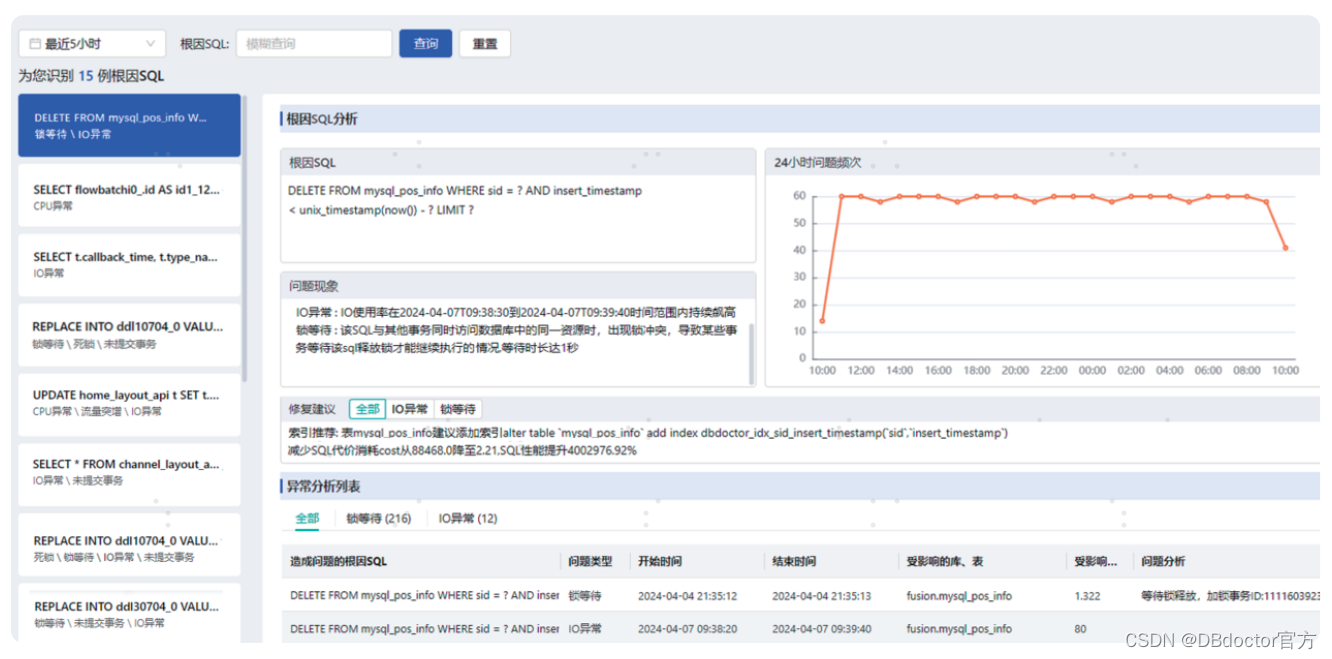Select REPLACE INTO ddl30704_0 card
The height and width of the screenshot is (659, 1332).
pyautogui.click(x=129, y=612)
